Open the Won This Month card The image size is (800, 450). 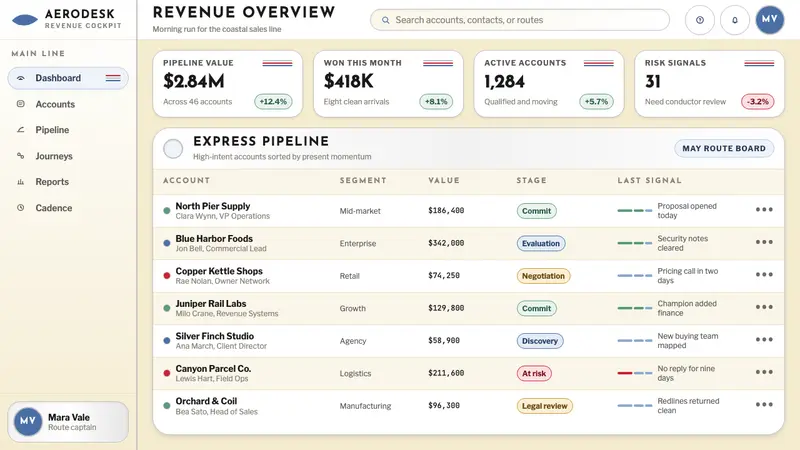point(388,84)
